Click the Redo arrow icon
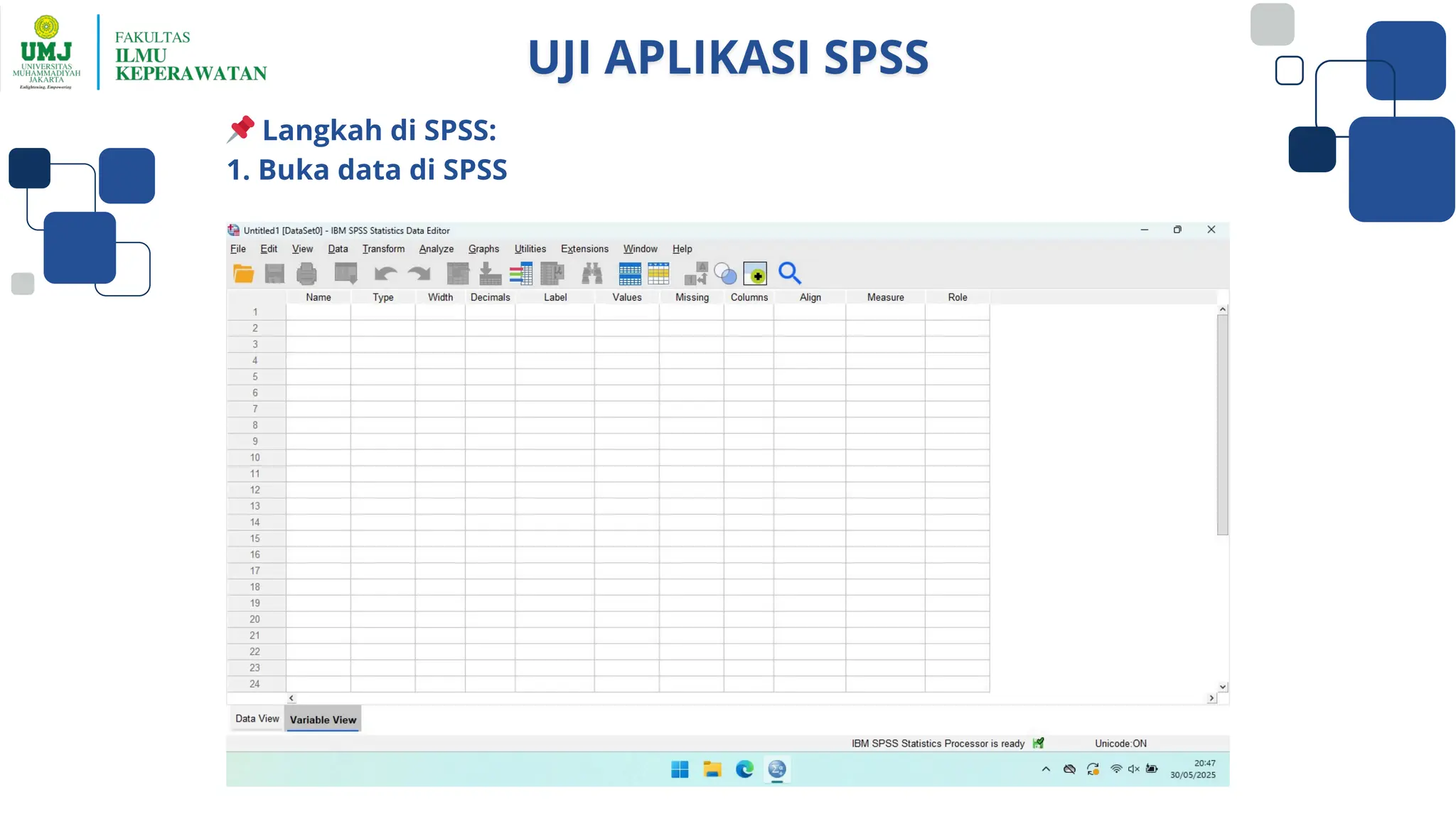The height and width of the screenshot is (819, 1456). pyautogui.click(x=419, y=273)
